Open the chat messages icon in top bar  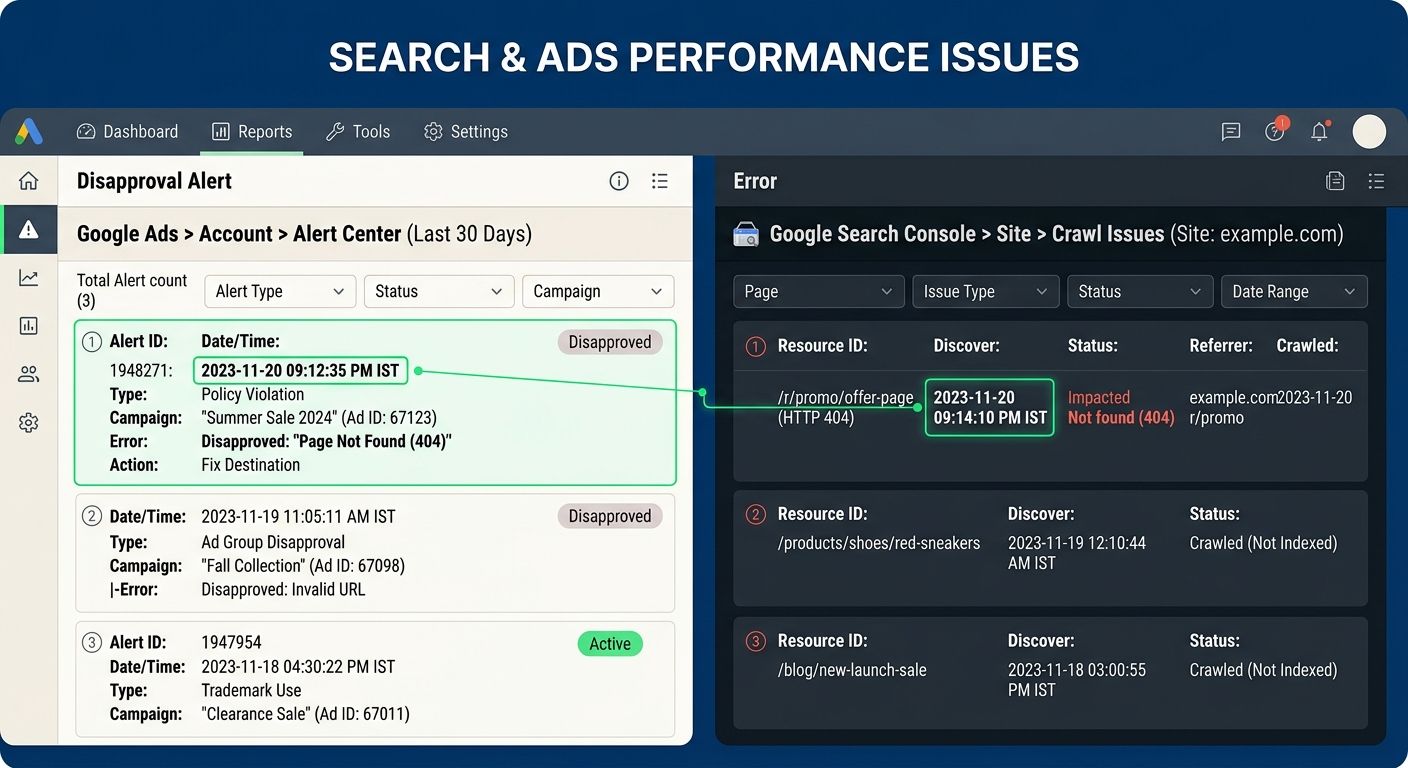(x=1231, y=131)
